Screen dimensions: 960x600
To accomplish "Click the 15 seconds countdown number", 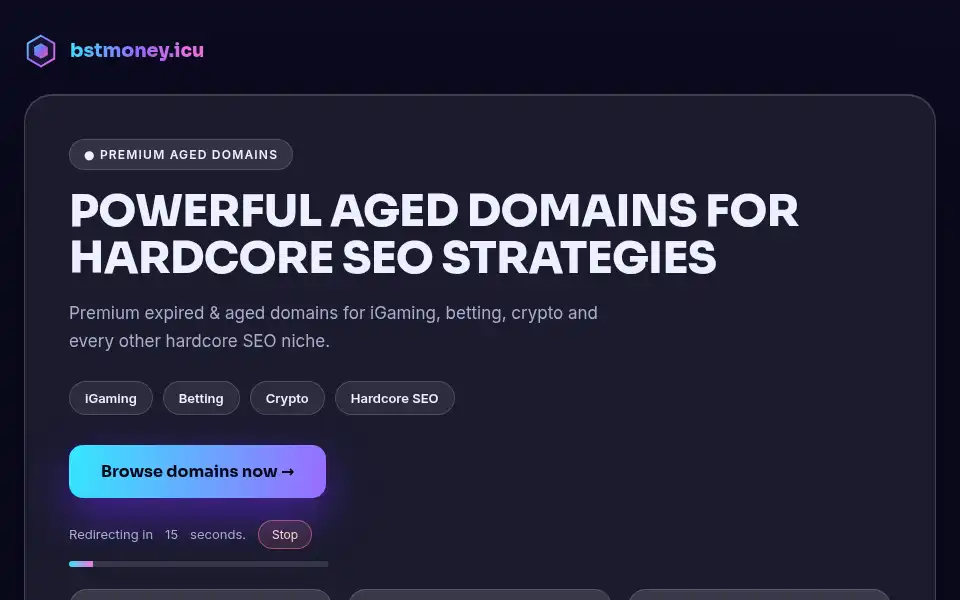I will click(171, 534).
